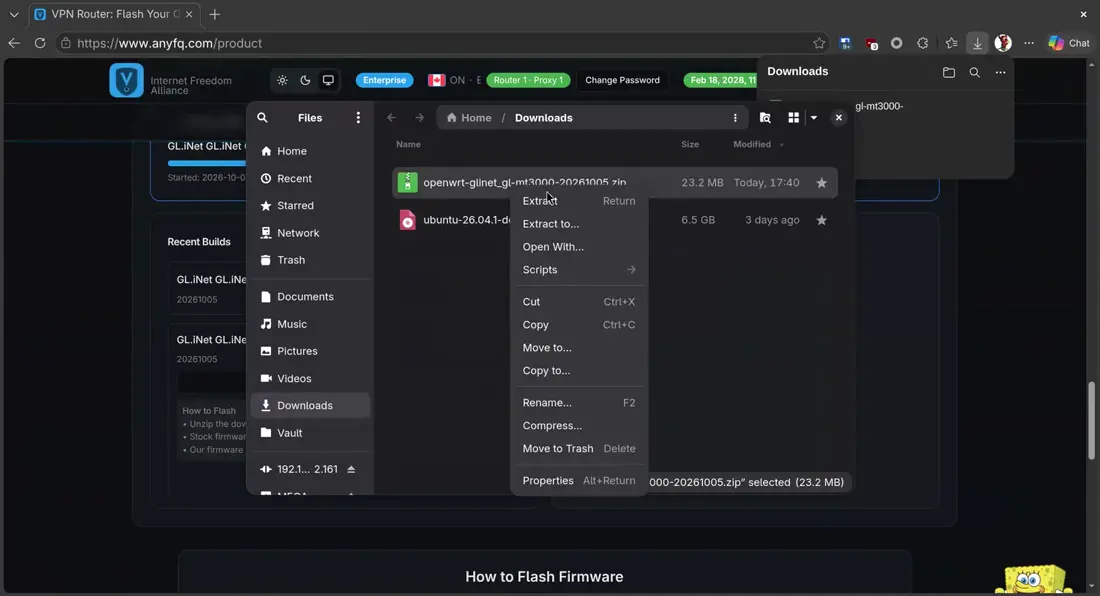This screenshot has height=596, width=1100.
Task: Click the Files search magnifier icon
Action: pyautogui.click(x=262, y=118)
